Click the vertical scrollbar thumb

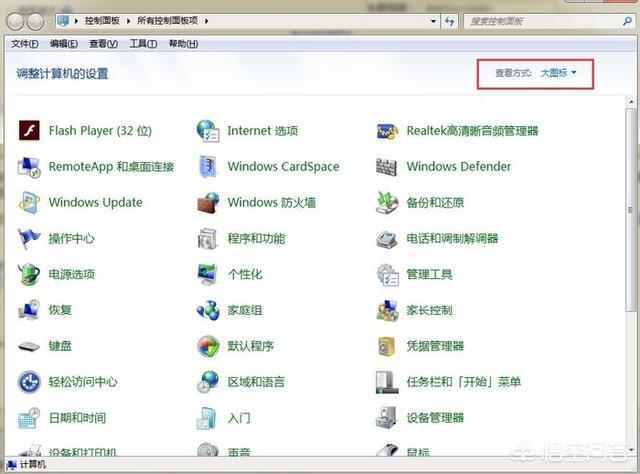(631, 210)
